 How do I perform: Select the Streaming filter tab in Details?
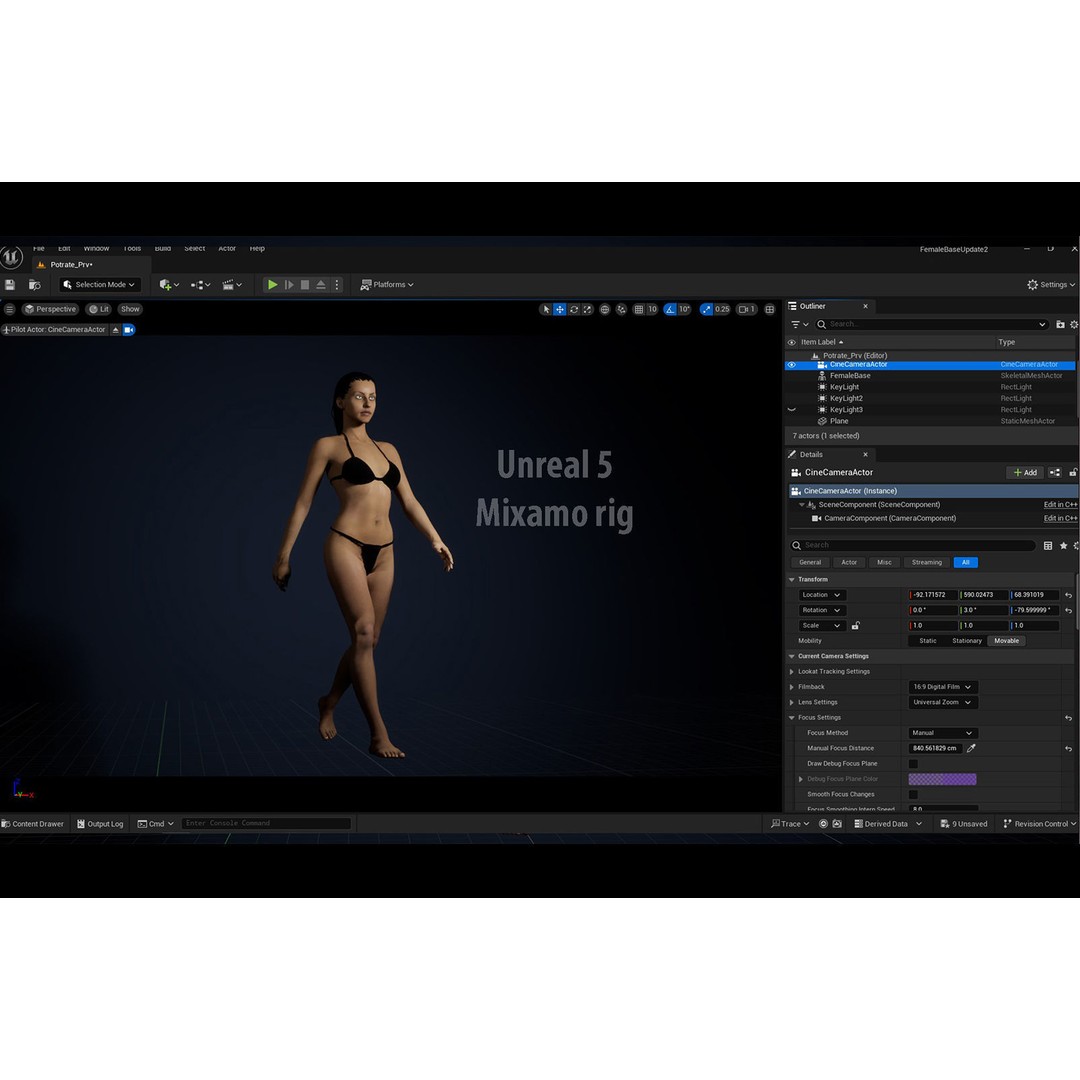tap(926, 563)
